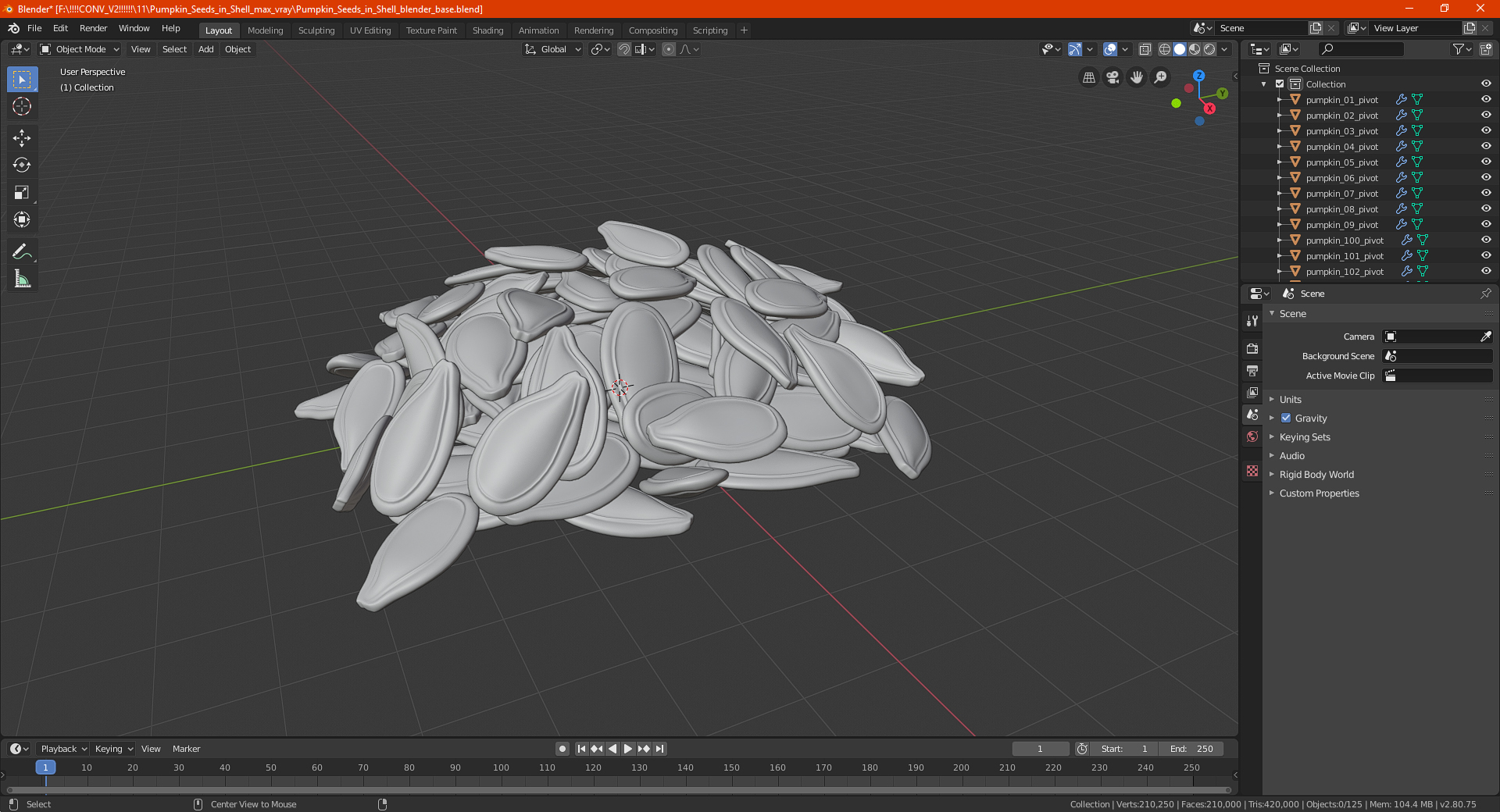Pick the Scale tool
This screenshot has width=1500, height=812.
coord(22,192)
